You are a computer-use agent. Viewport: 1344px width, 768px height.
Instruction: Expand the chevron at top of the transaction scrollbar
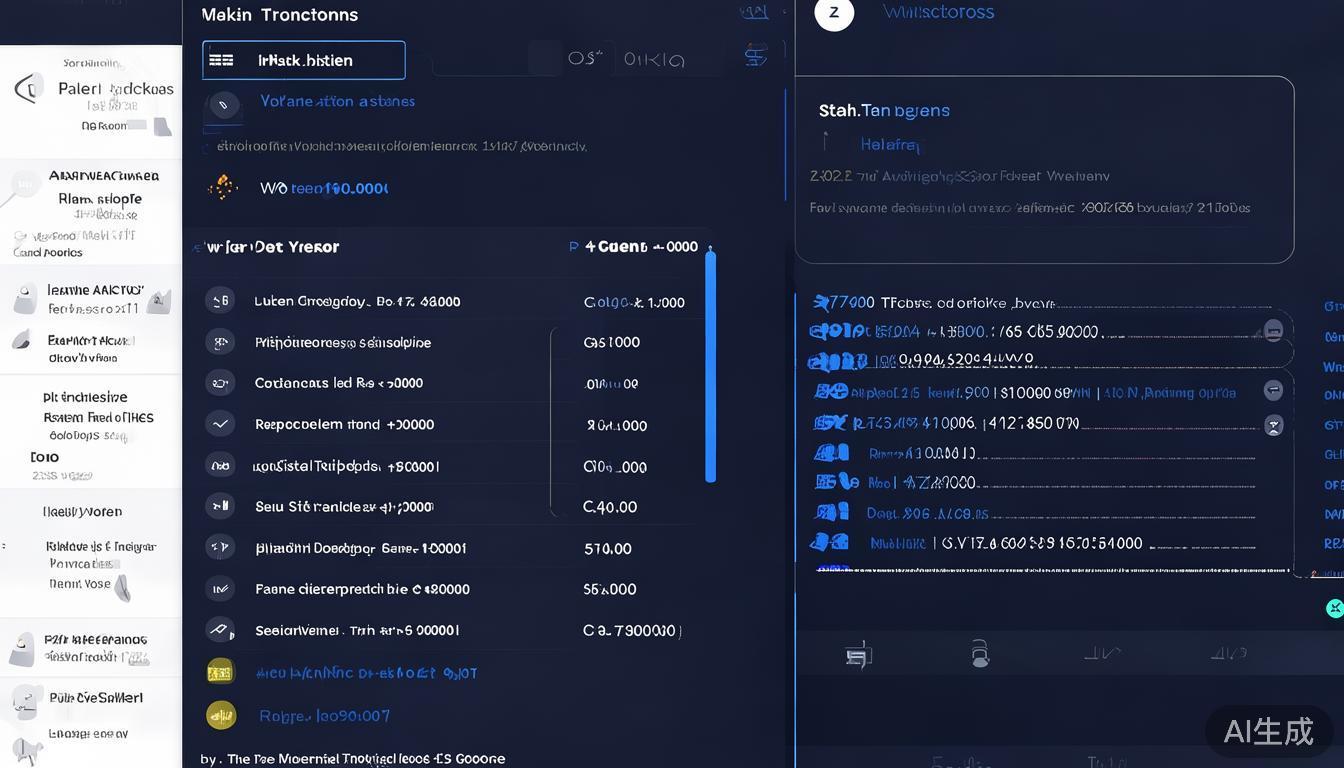709,247
